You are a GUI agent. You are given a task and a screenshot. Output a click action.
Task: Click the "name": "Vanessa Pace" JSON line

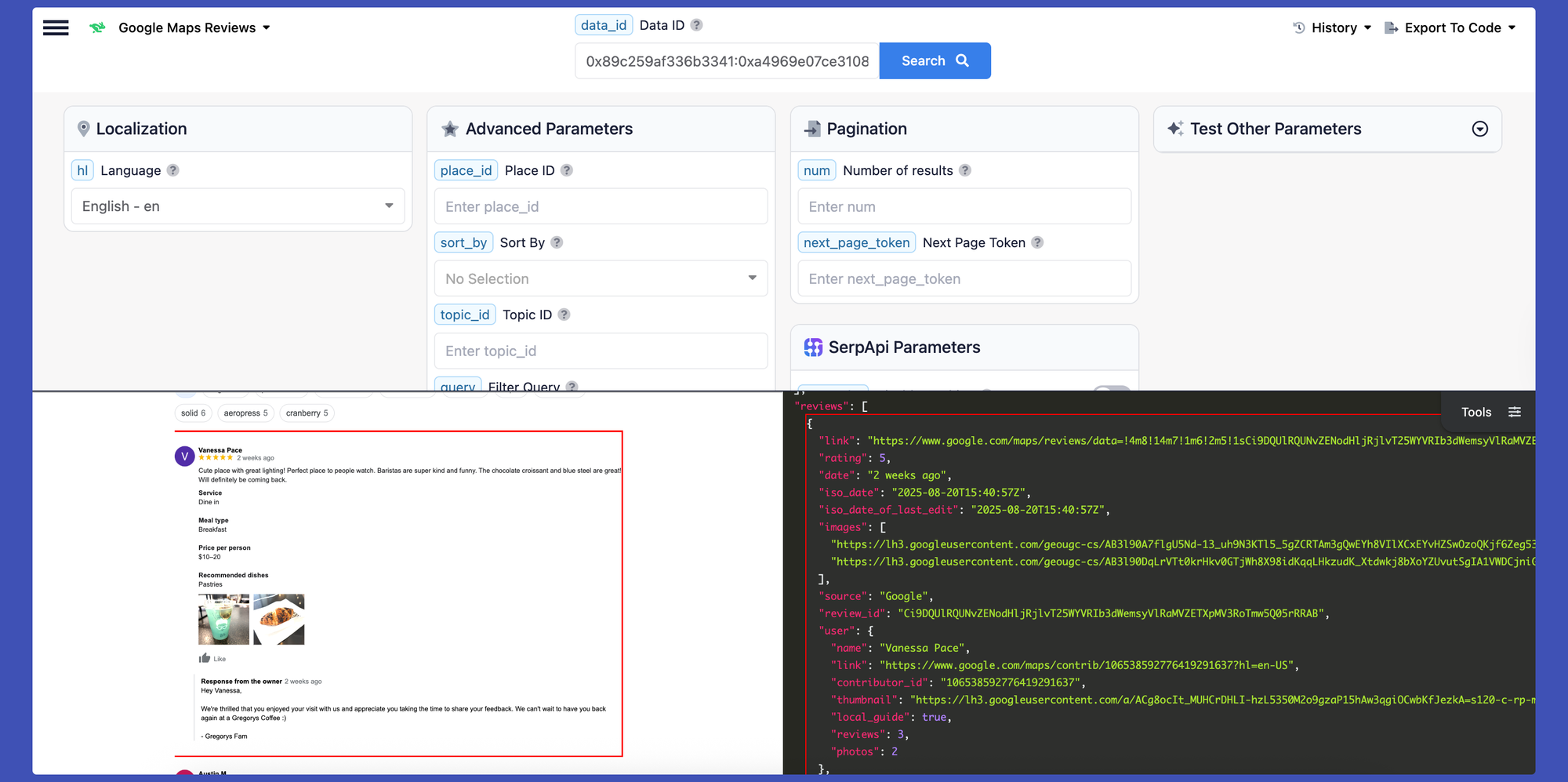pyautogui.click(x=901, y=648)
